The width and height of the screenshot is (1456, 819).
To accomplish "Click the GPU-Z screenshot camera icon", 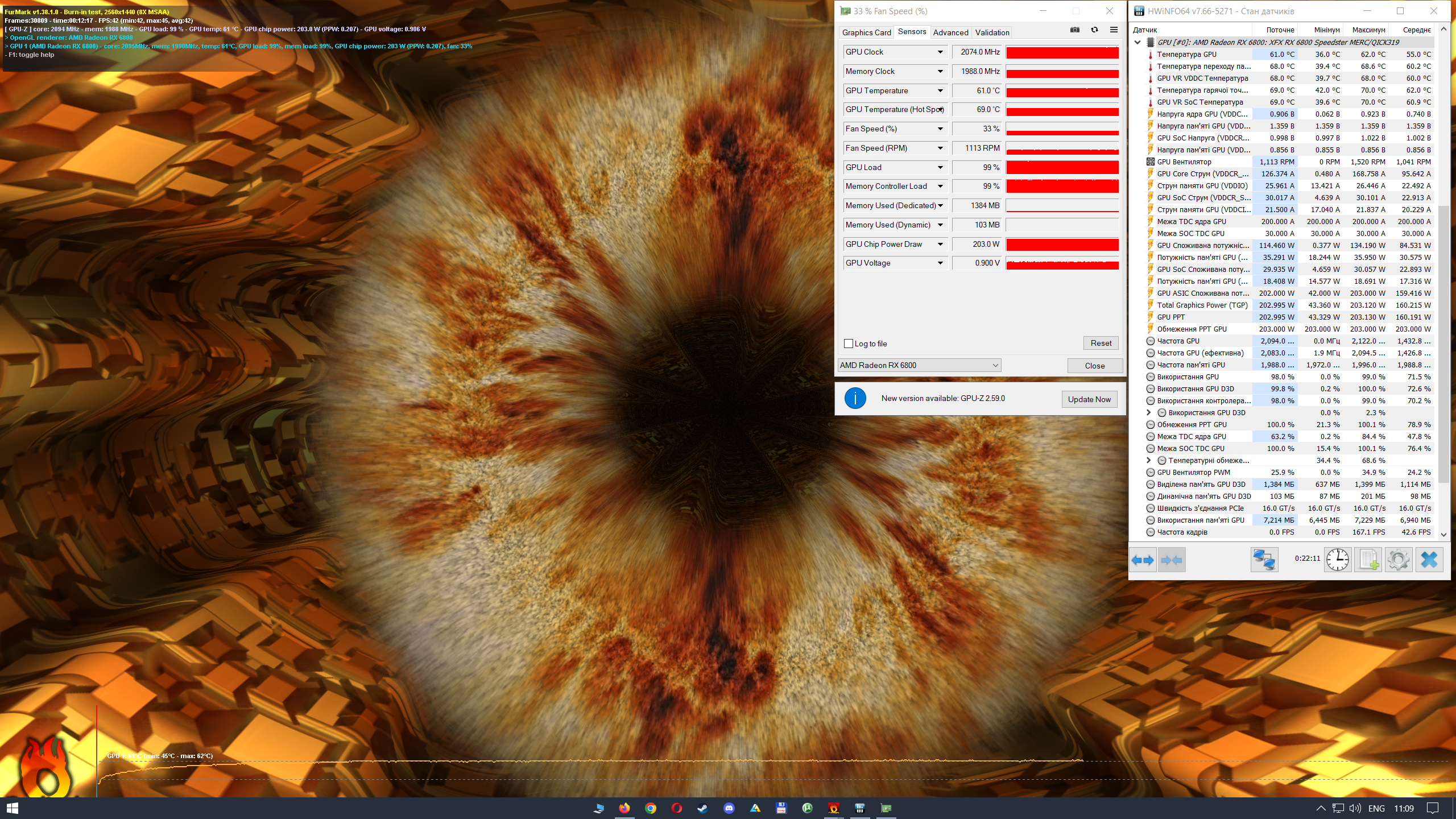I will (x=1074, y=30).
